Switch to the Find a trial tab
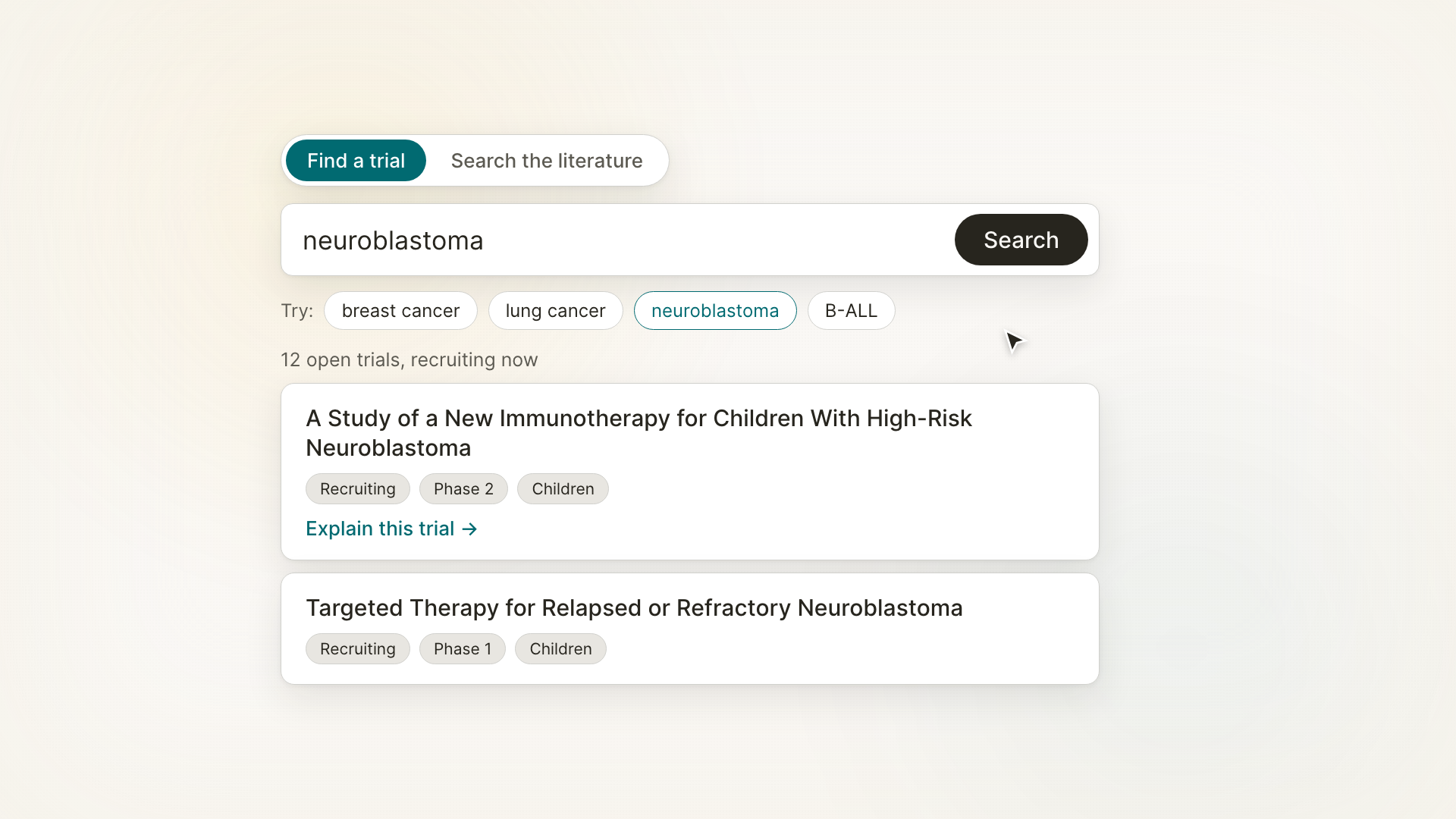The image size is (1456, 819). [356, 161]
